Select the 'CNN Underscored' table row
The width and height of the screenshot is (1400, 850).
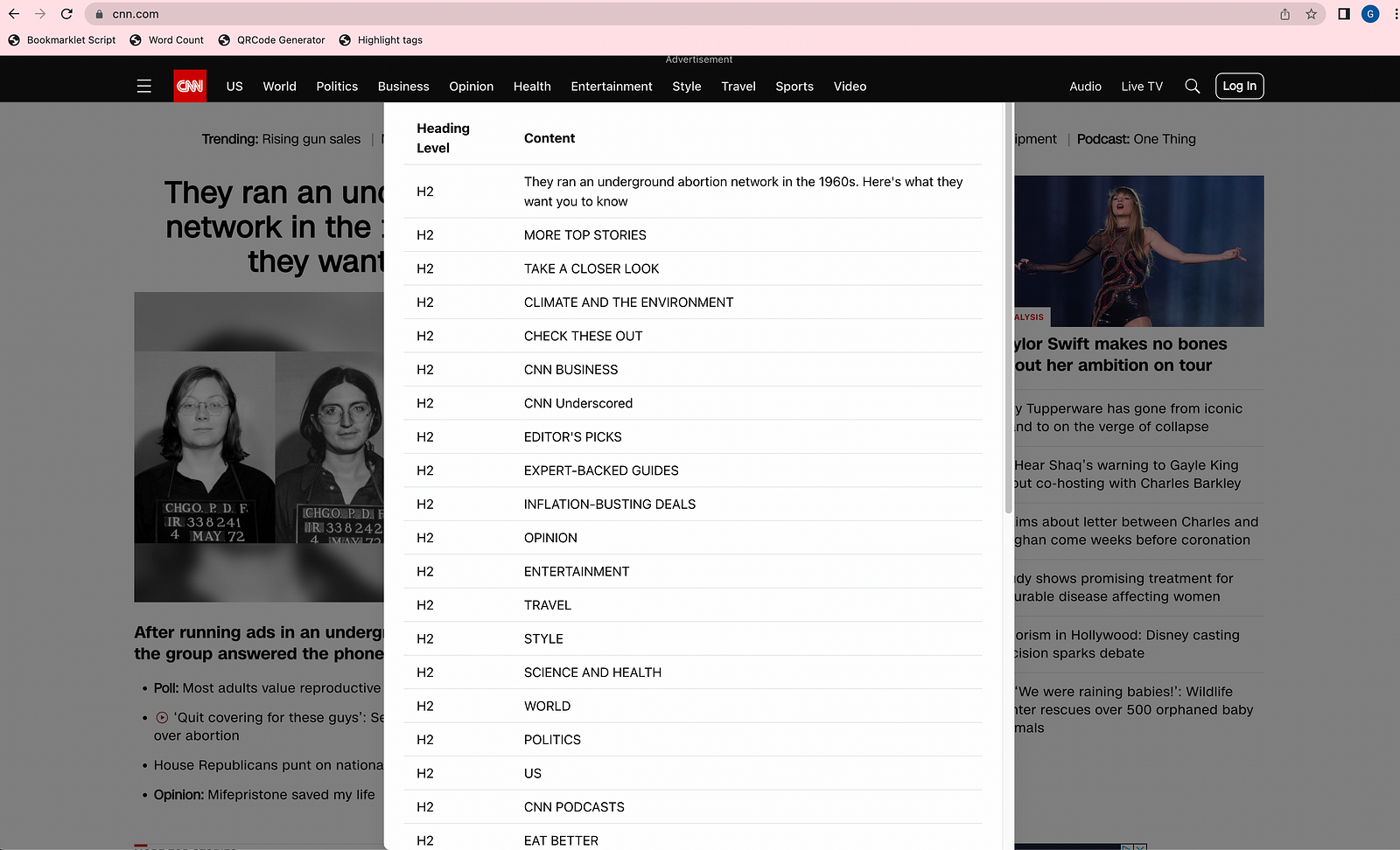point(692,403)
